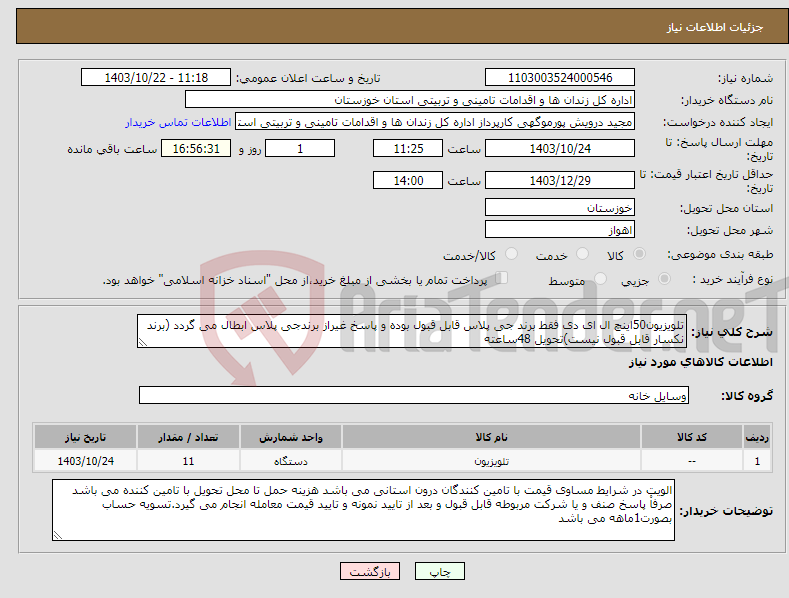Toggle the Islamic treasury payment checkbox
Viewport: 789px width, 598px height.
[x=502, y=278]
